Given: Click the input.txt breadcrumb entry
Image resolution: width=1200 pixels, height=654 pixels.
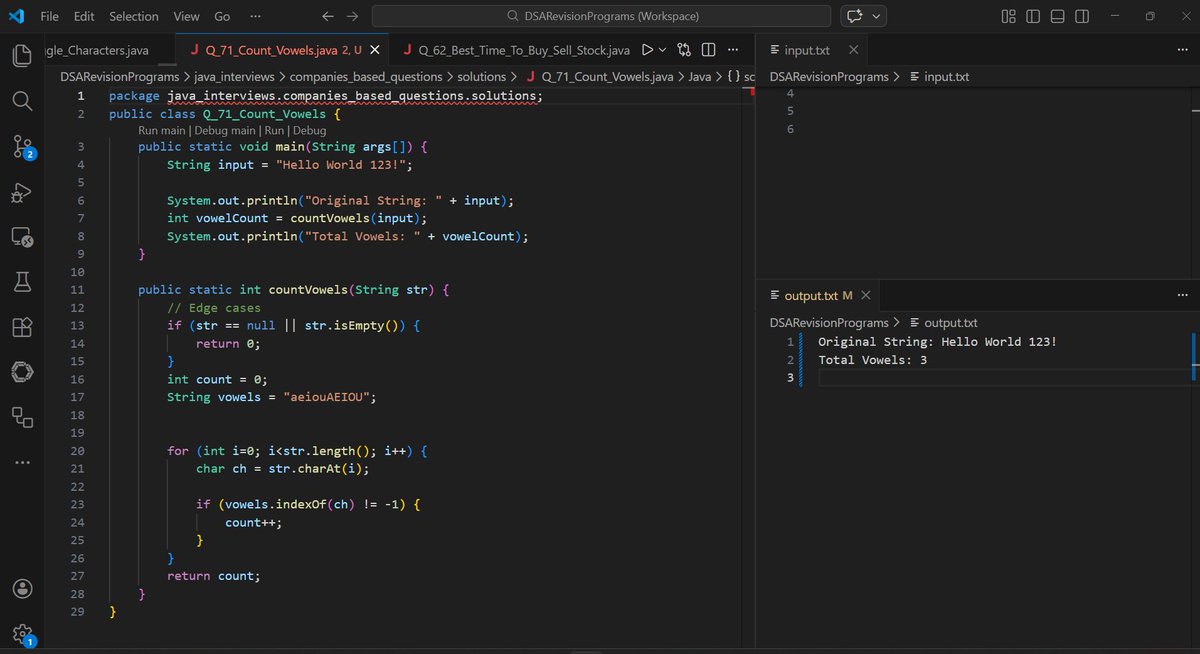Looking at the screenshot, I should 938,76.
